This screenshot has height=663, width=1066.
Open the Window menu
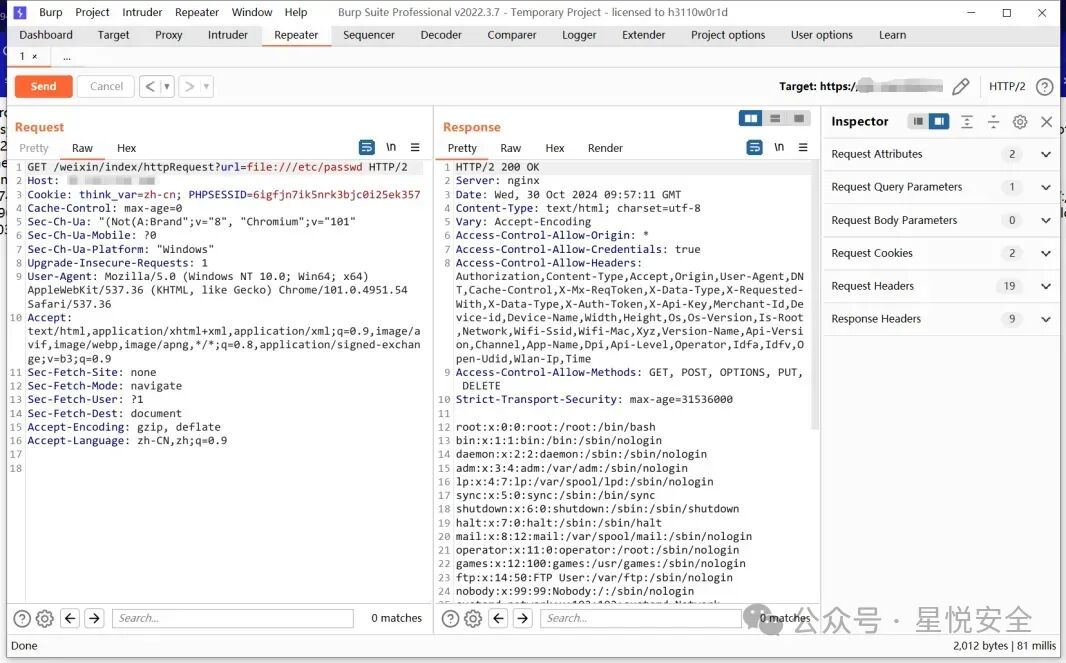point(252,12)
